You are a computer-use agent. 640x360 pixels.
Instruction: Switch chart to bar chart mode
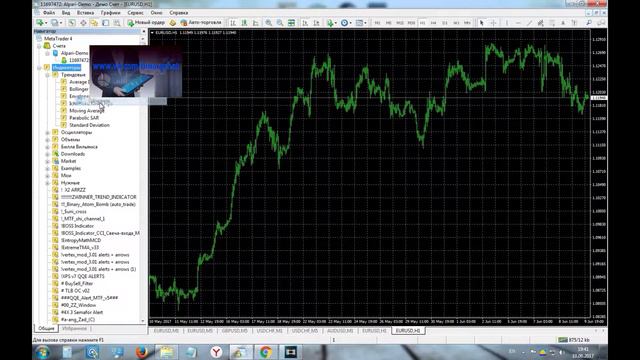point(233,23)
